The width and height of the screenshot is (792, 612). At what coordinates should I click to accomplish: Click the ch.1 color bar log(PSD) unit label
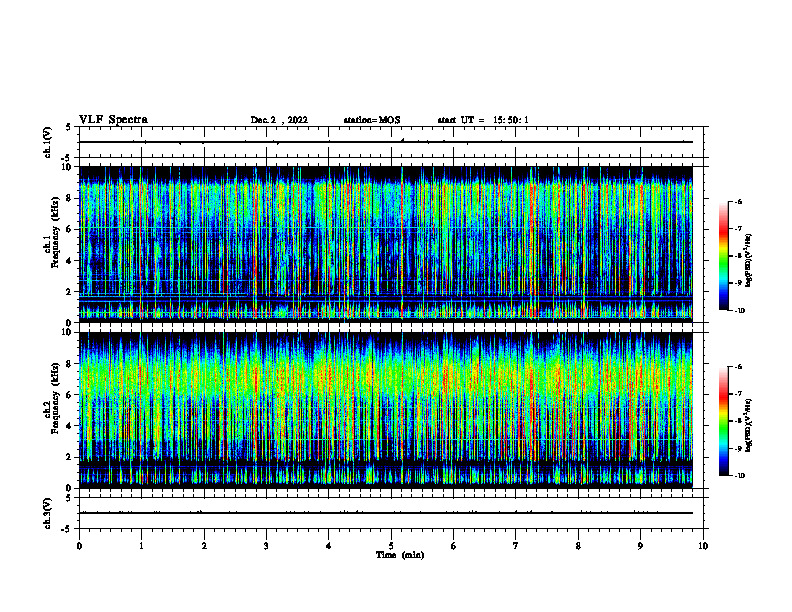point(749,260)
